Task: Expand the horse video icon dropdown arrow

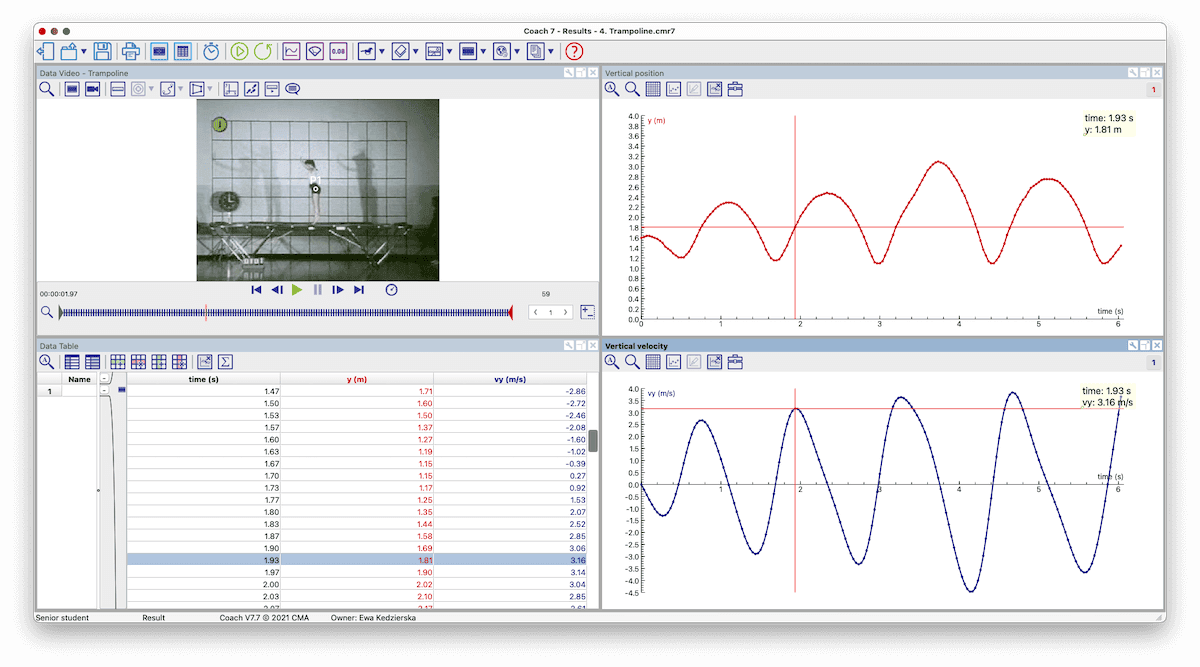Action: tap(381, 51)
